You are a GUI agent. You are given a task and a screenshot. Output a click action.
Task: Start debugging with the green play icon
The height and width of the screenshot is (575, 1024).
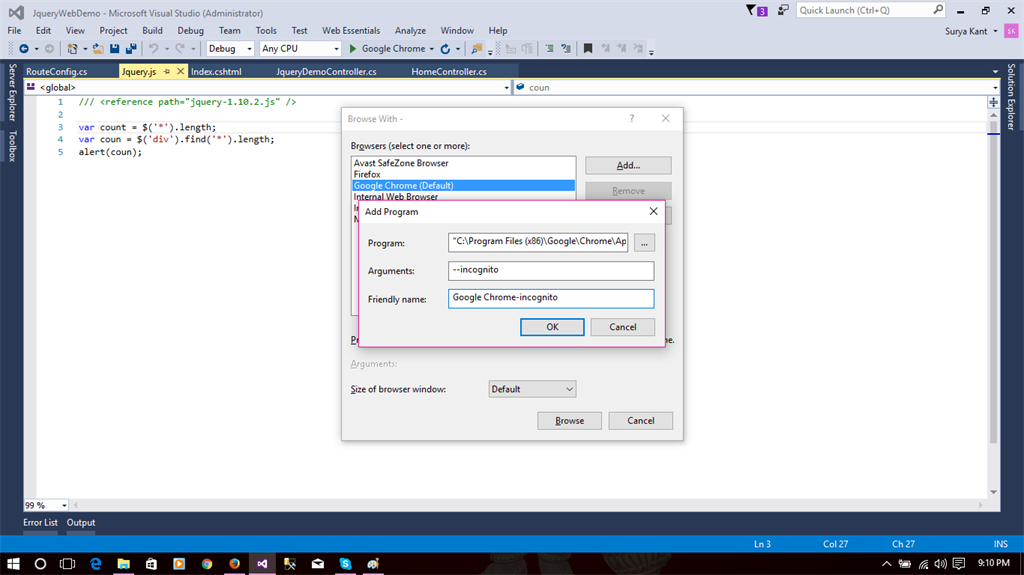pyautogui.click(x=353, y=48)
